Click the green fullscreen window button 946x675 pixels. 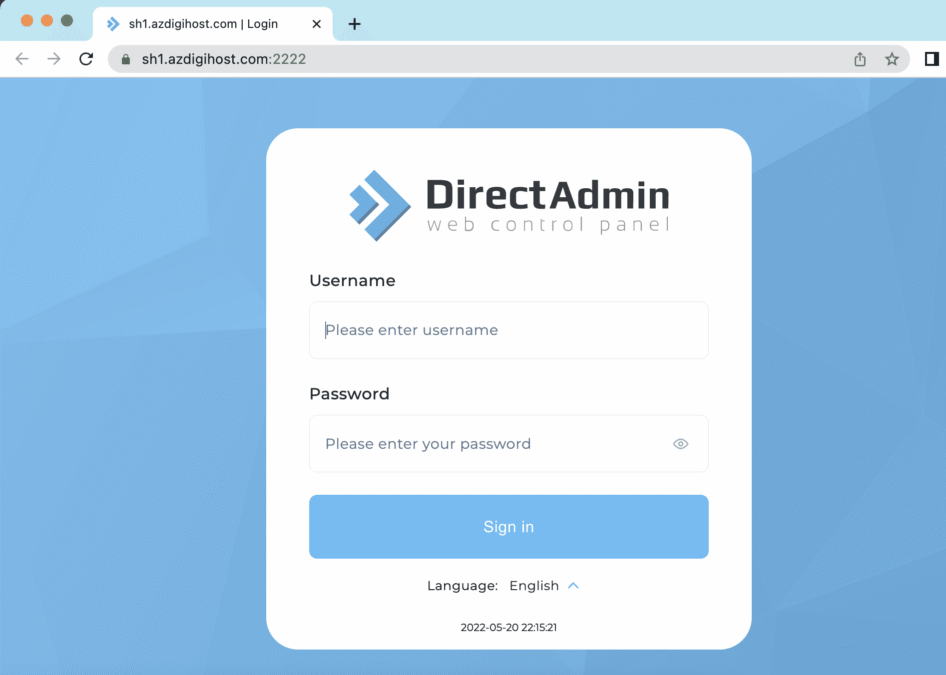pyautogui.click(x=67, y=21)
